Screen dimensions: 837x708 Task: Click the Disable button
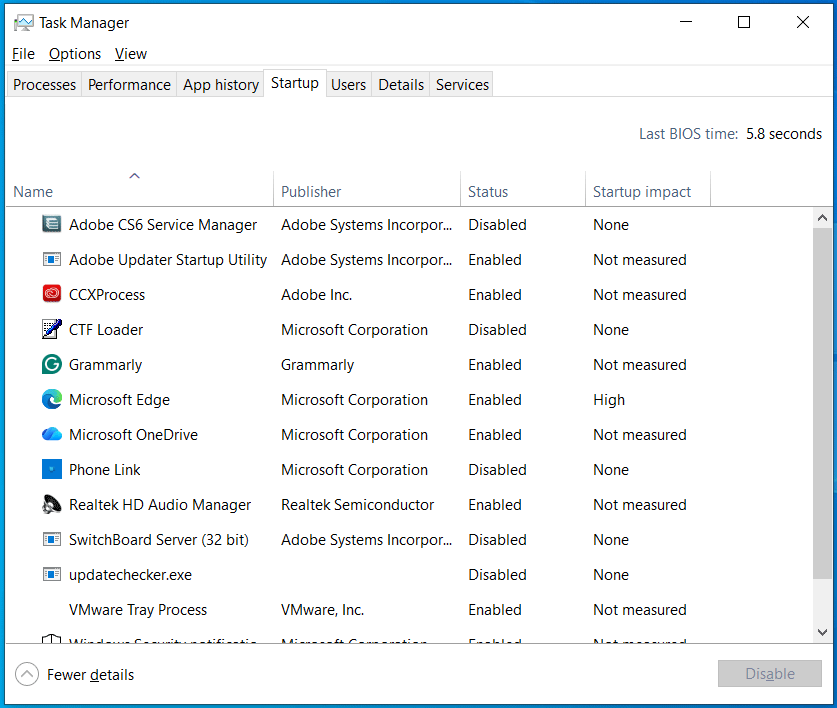(x=769, y=673)
